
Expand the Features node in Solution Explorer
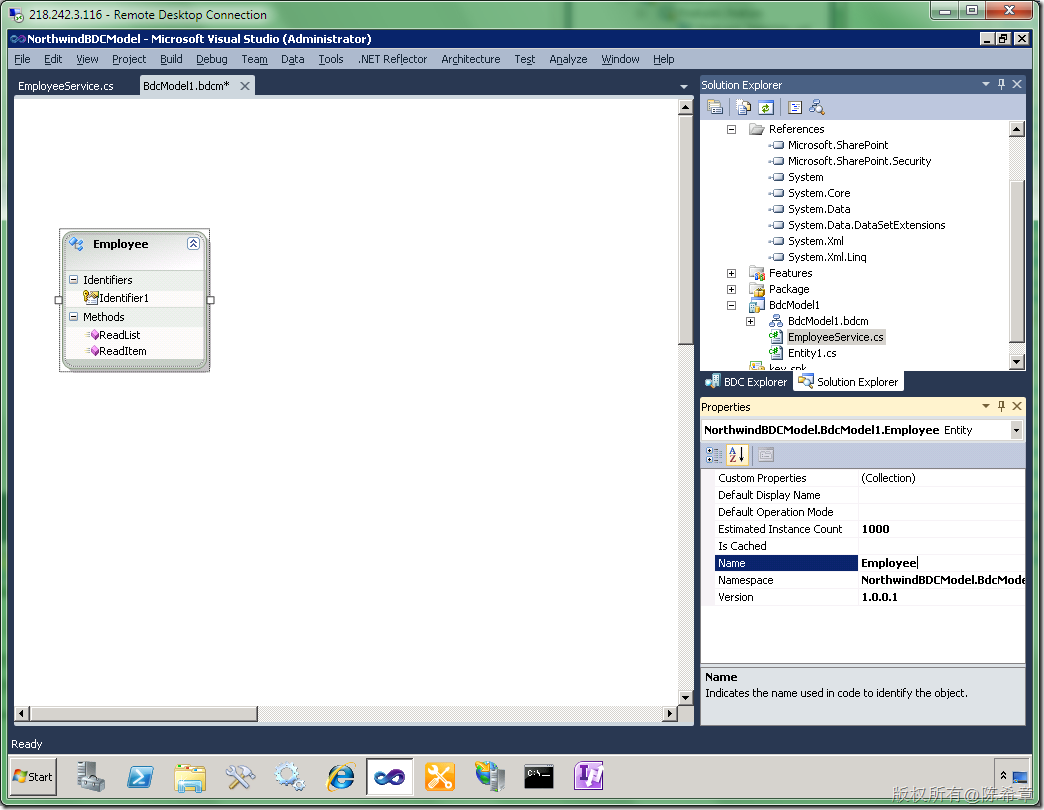(731, 273)
